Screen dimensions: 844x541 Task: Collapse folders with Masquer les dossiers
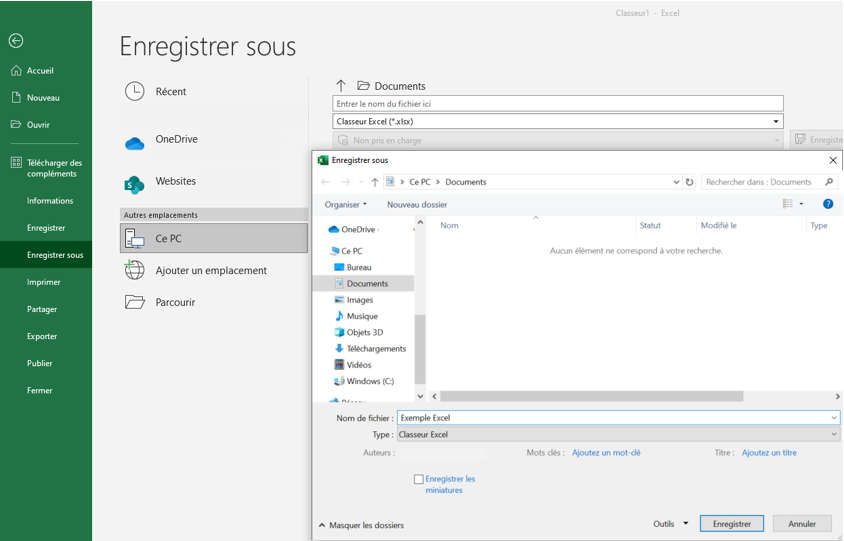(362, 525)
